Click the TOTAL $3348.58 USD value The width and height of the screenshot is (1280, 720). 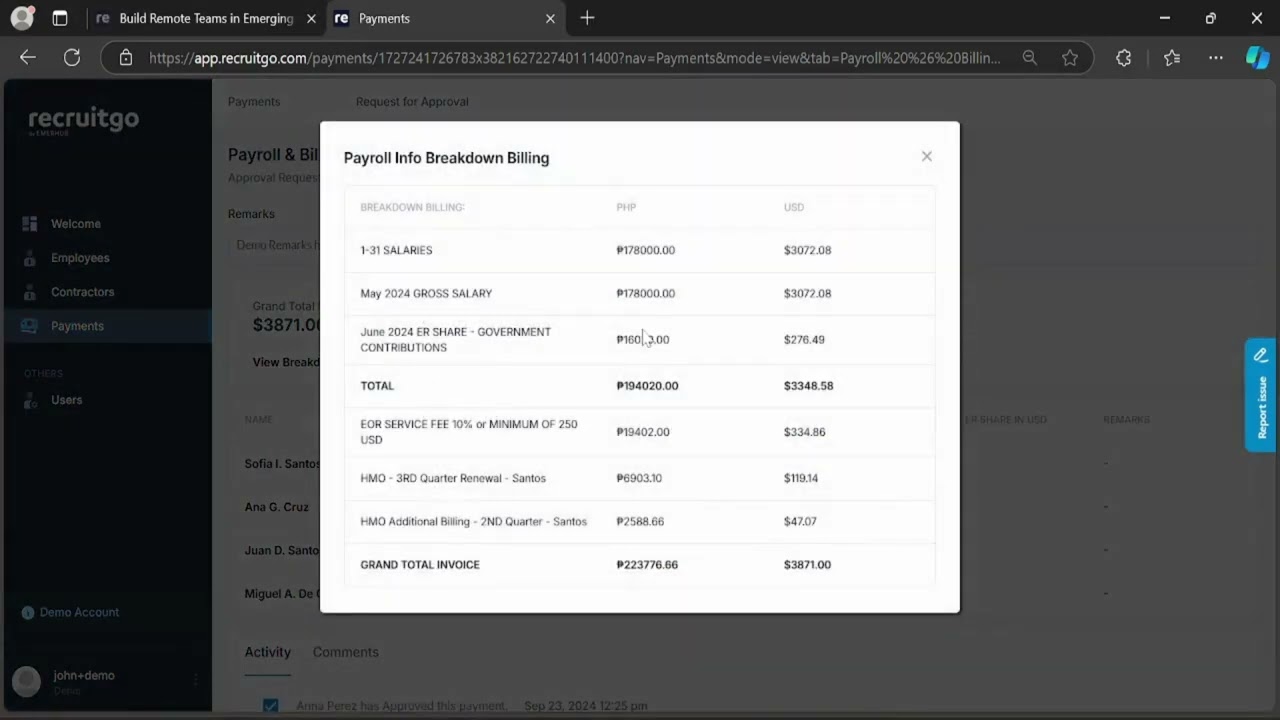coord(808,386)
